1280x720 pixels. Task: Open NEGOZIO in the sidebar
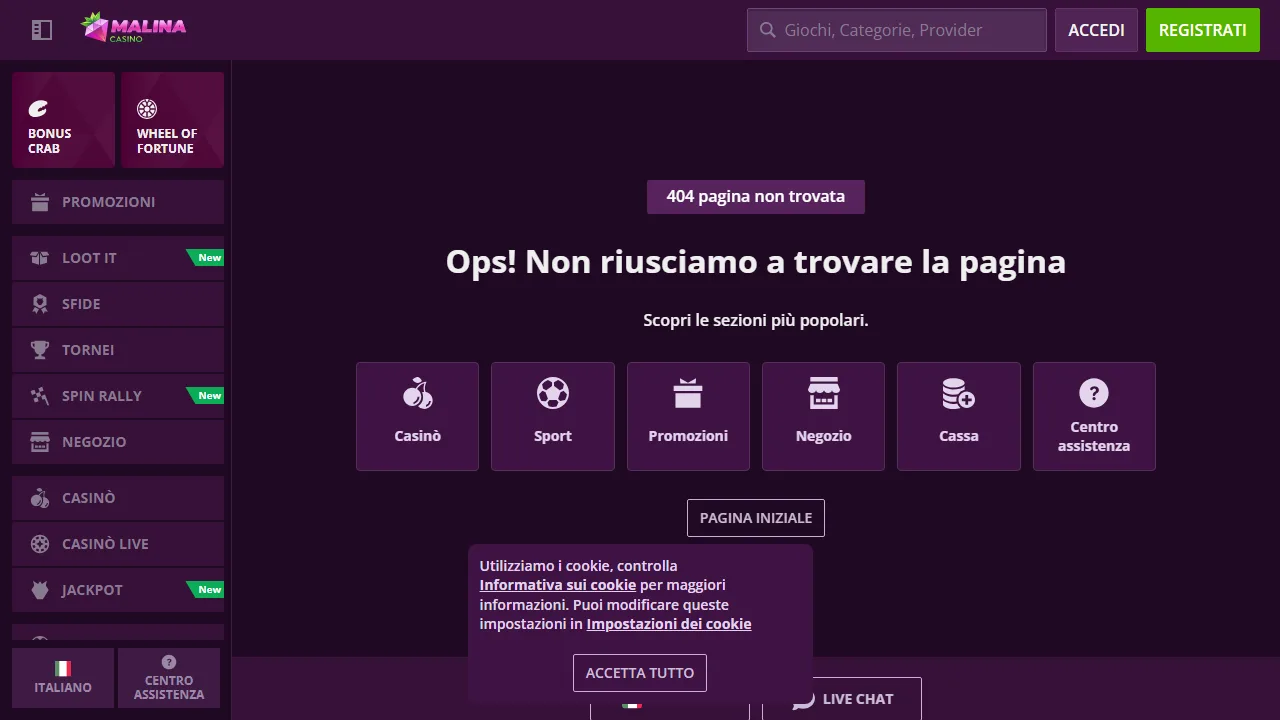(x=118, y=442)
